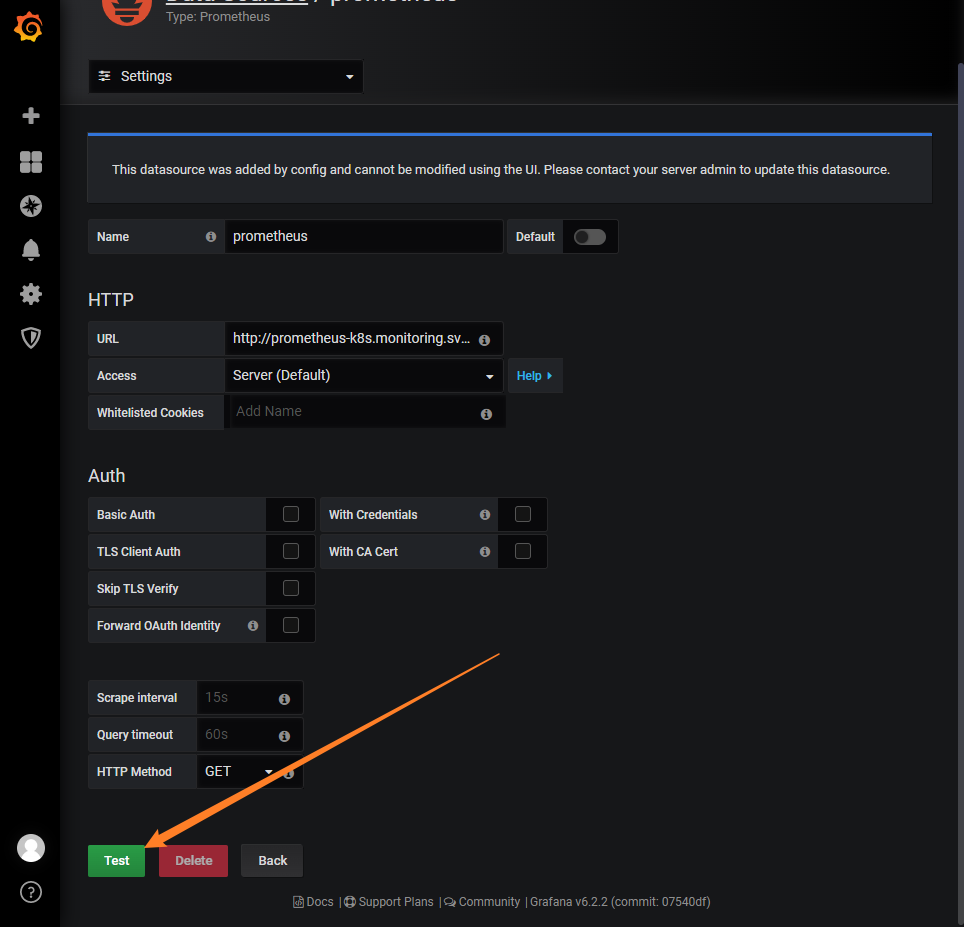Open the Configuration gear icon

point(31,294)
